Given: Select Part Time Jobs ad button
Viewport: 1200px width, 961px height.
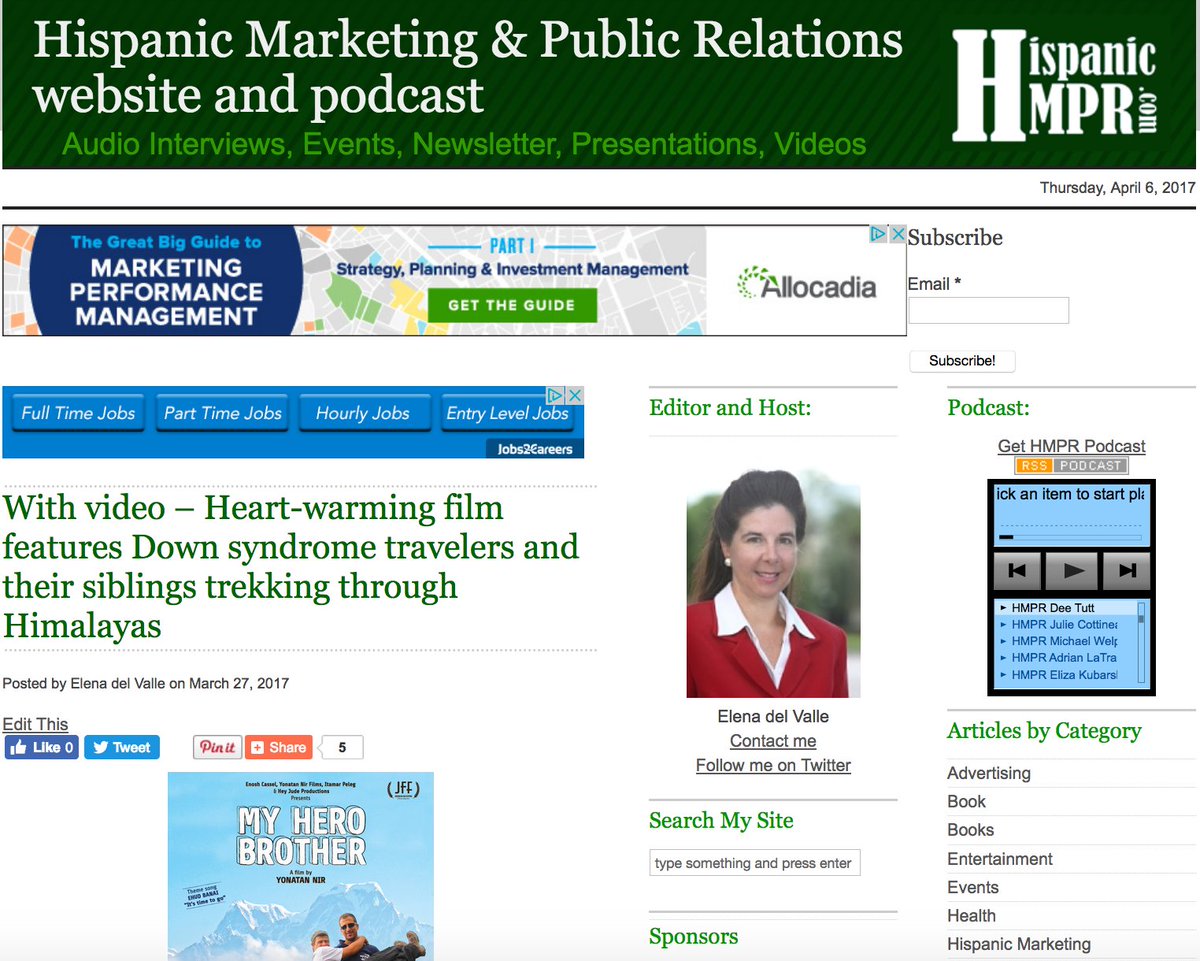Looking at the screenshot, I should click(x=223, y=413).
